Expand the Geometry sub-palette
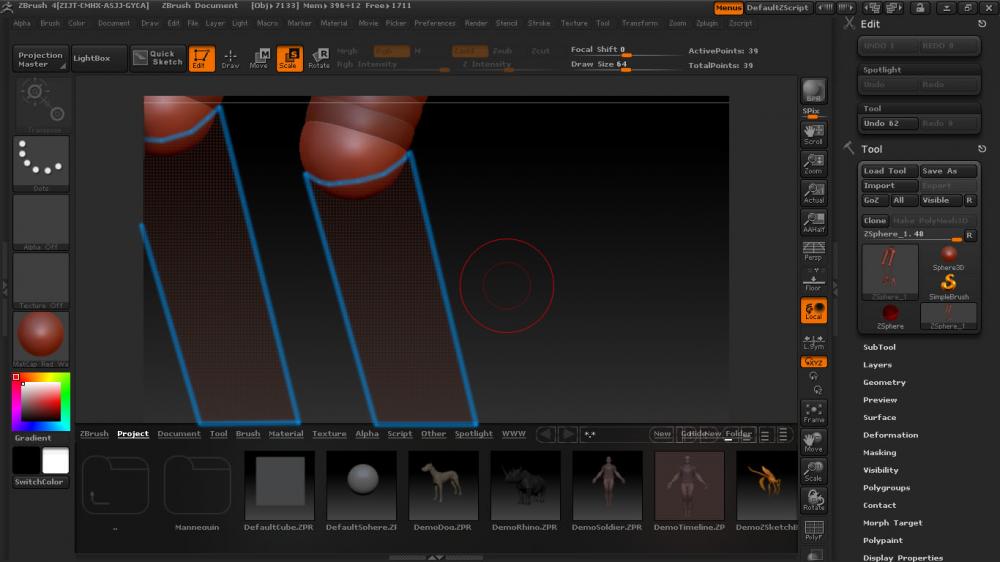Screen dimensions: 1000x562 pos(884,382)
